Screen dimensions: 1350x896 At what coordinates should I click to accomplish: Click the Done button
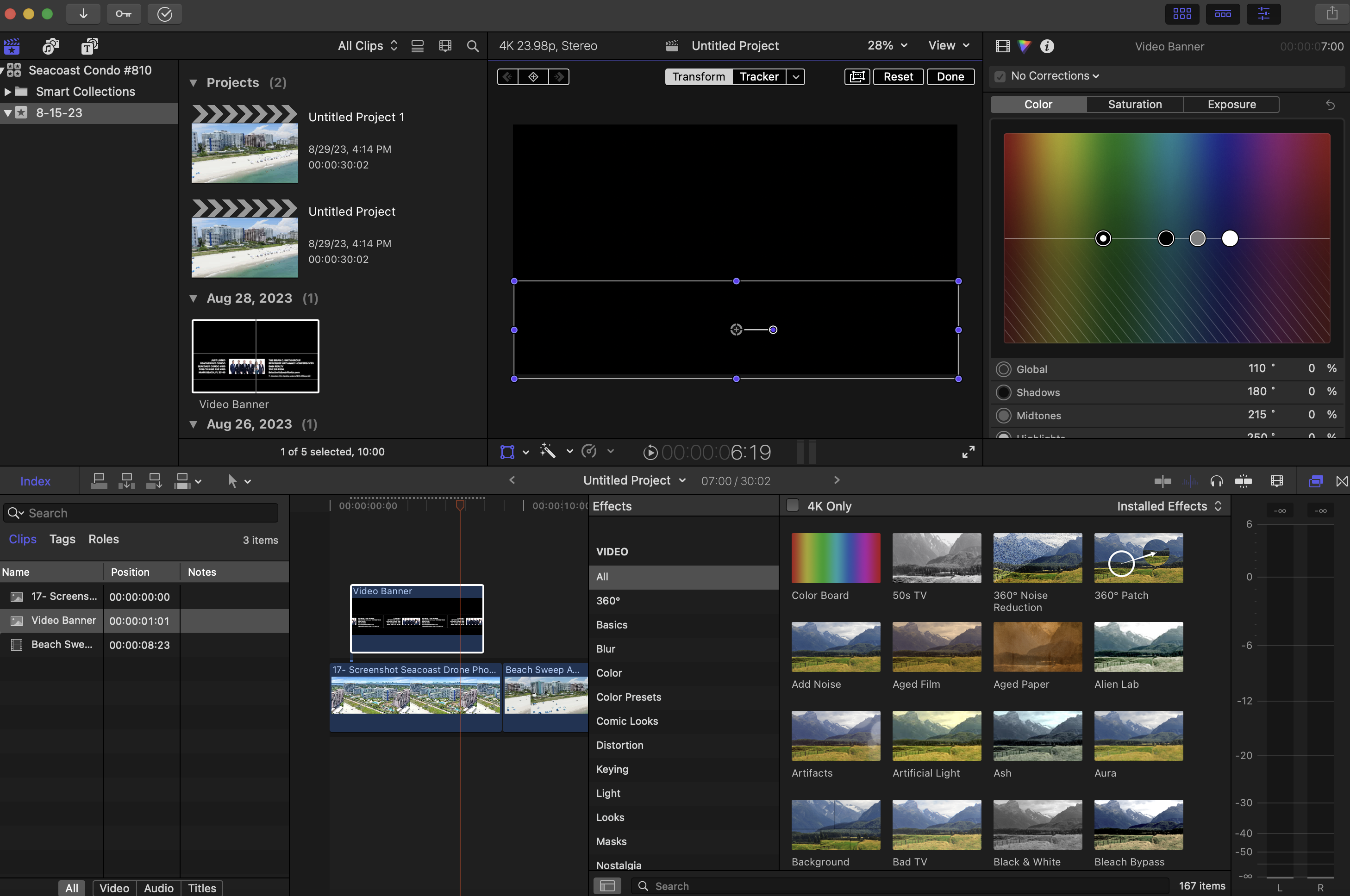click(x=950, y=76)
